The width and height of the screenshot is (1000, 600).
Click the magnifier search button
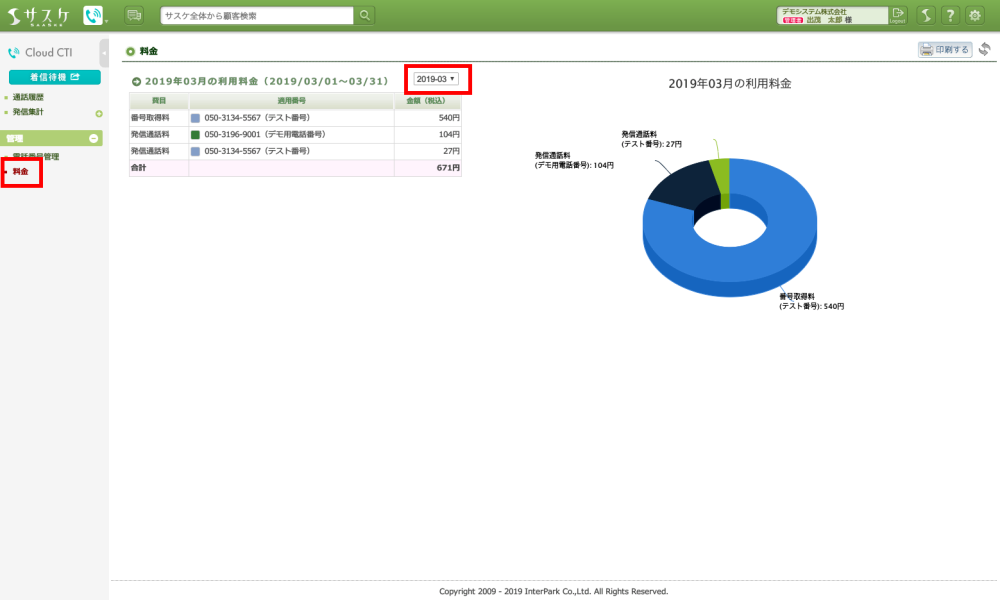[365, 15]
